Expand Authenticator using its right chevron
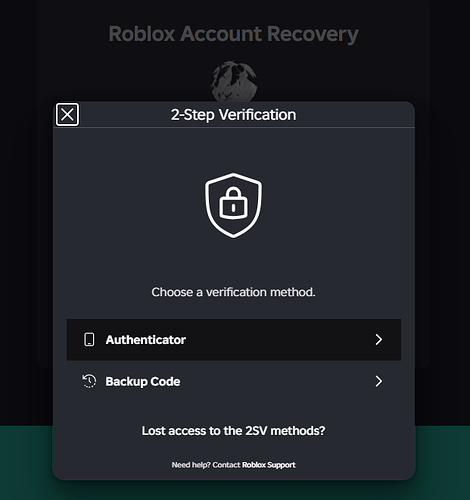The image size is (470, 500). 379,340
